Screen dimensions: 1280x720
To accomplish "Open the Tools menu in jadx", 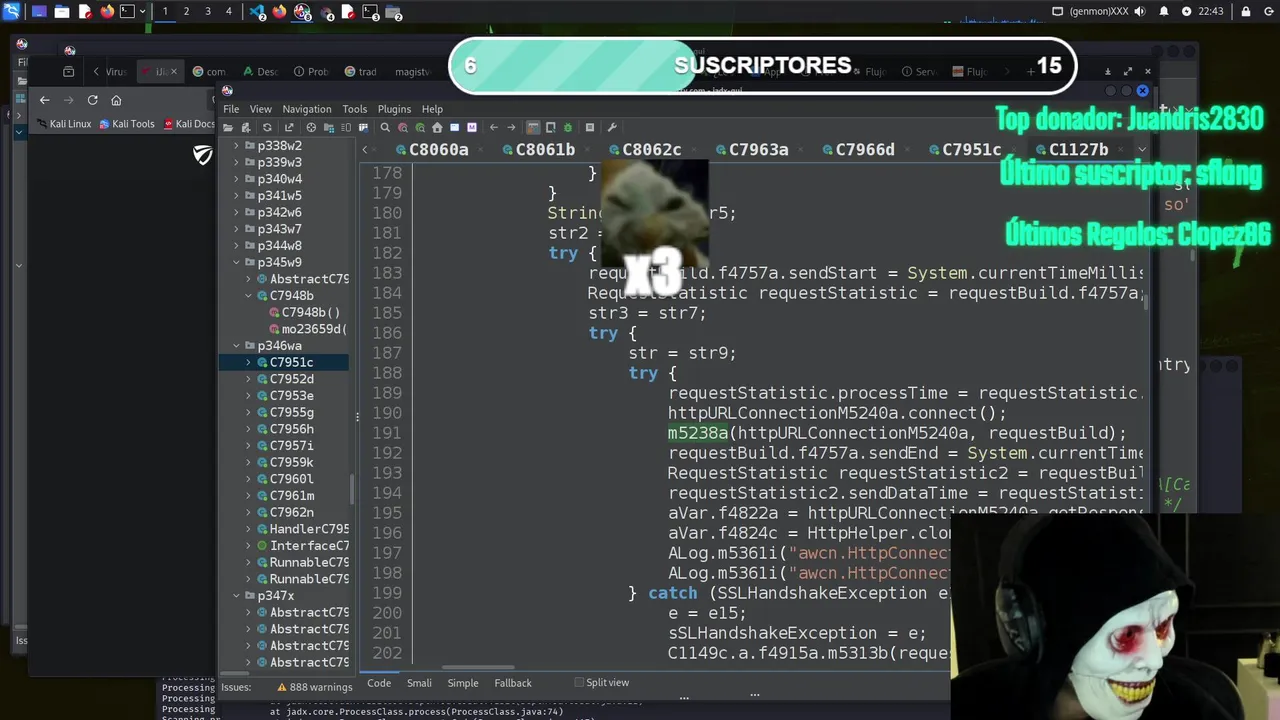I will [x=354, y=109].
